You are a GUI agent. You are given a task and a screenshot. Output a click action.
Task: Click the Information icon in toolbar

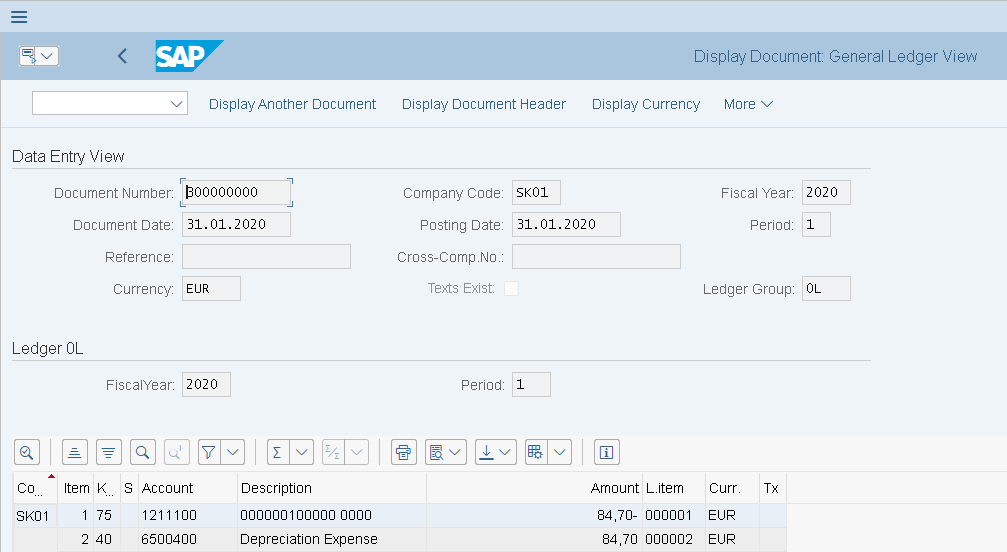click(606, 452)
